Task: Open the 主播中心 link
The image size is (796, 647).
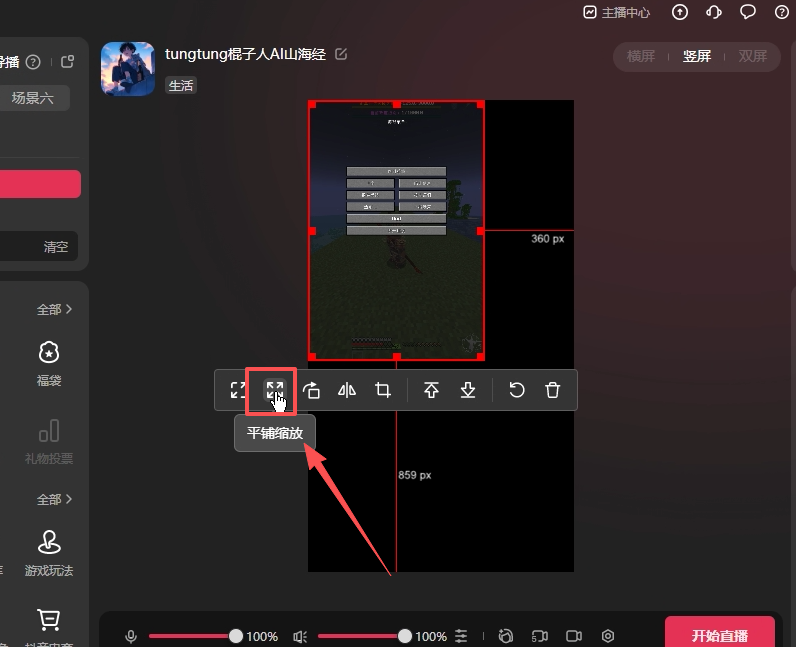Action: click(x=617, y=13)
